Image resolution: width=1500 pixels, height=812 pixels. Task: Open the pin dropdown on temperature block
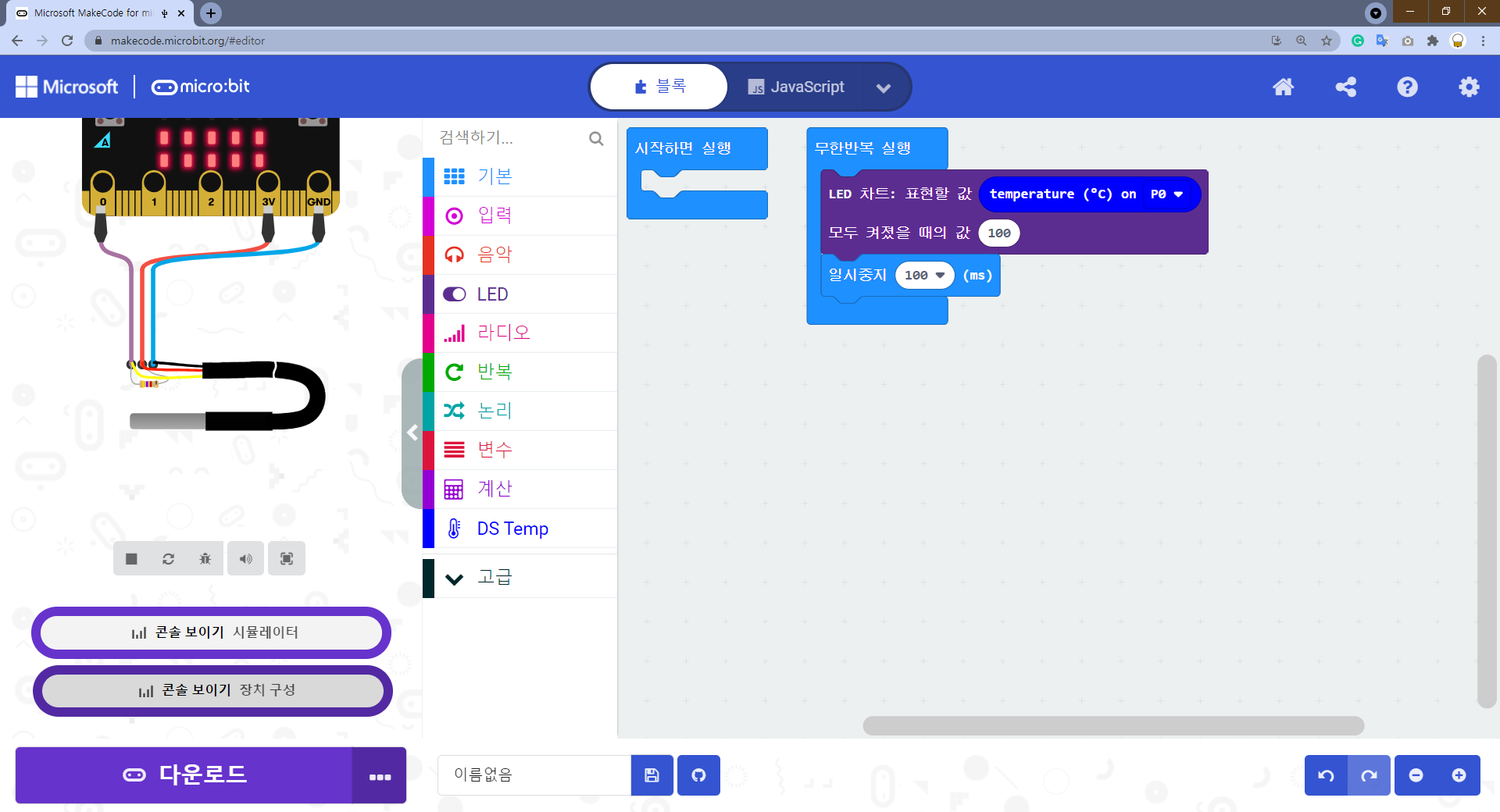coord(1176,194)
